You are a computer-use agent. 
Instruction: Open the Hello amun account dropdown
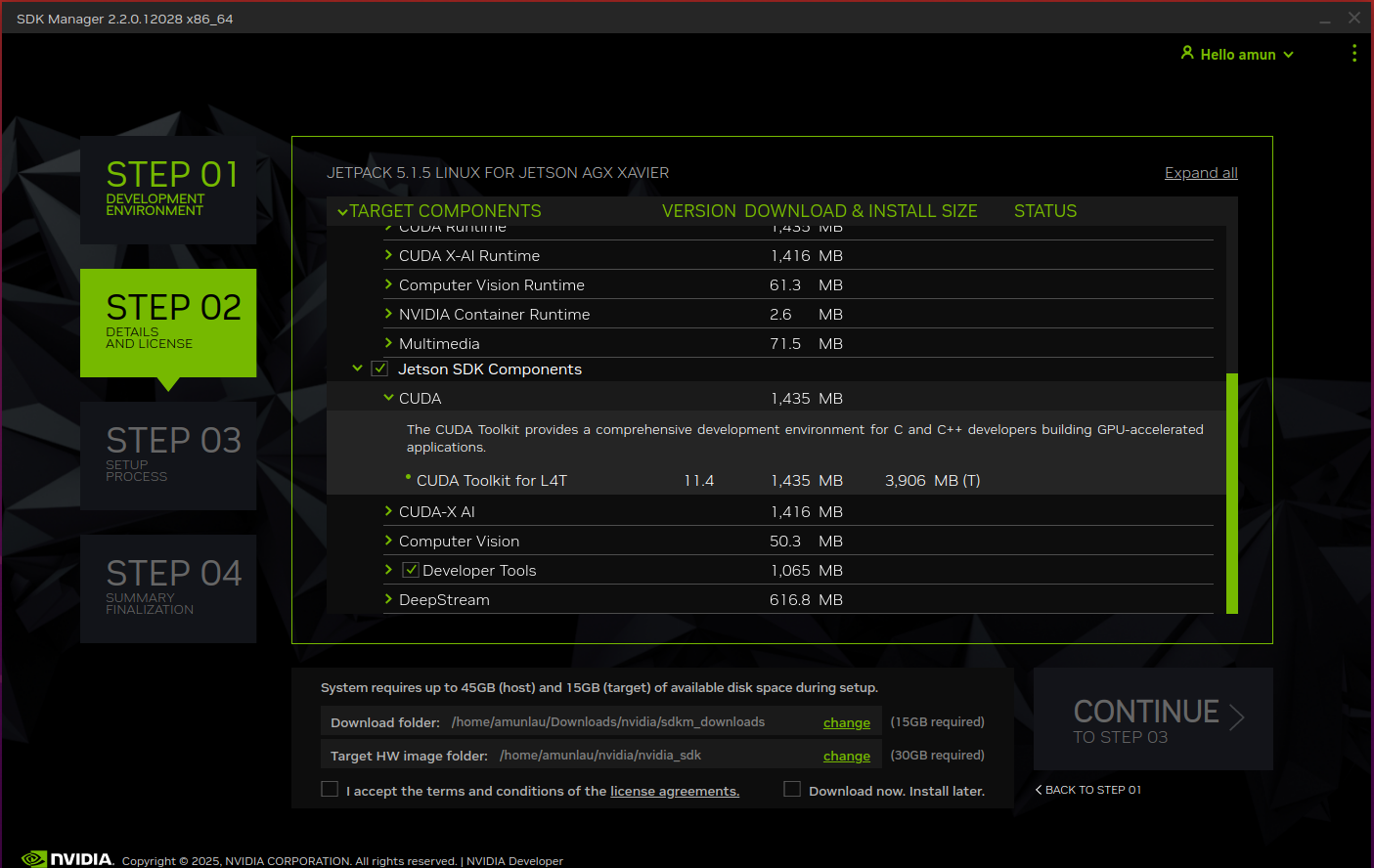coord(1237,55)
